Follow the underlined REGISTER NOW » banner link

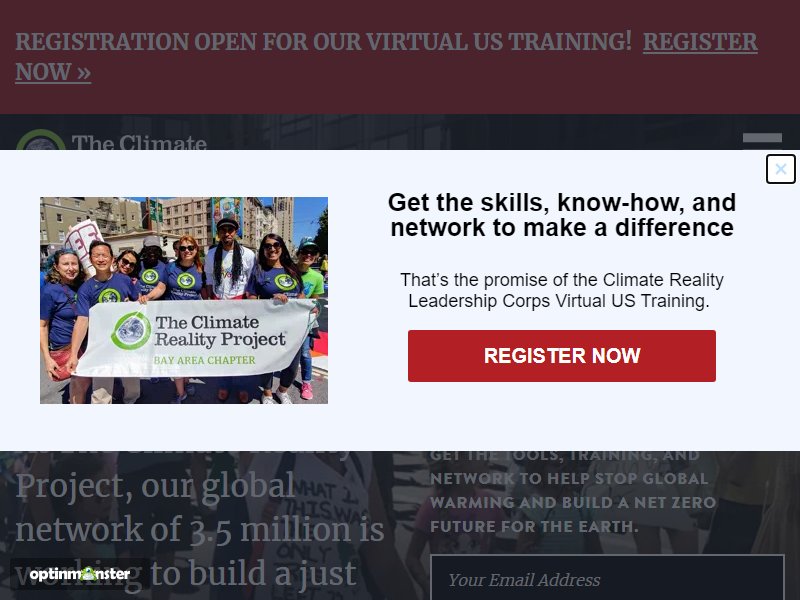pos(386,57)
